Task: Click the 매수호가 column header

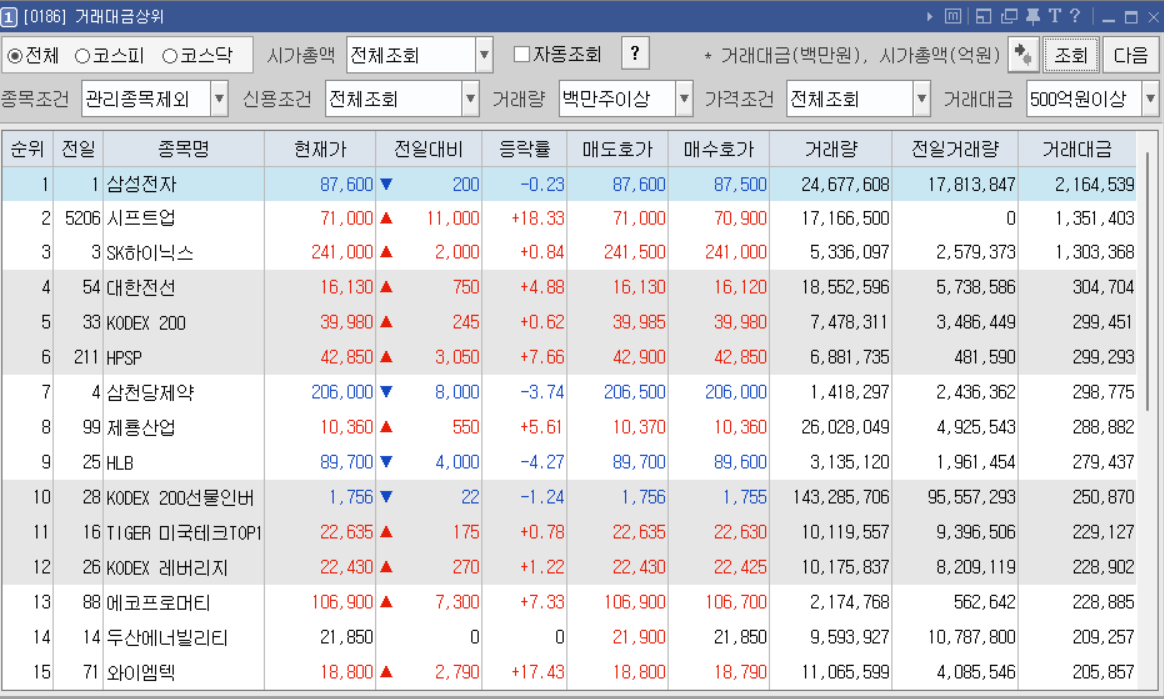Action: click(719, 149)
